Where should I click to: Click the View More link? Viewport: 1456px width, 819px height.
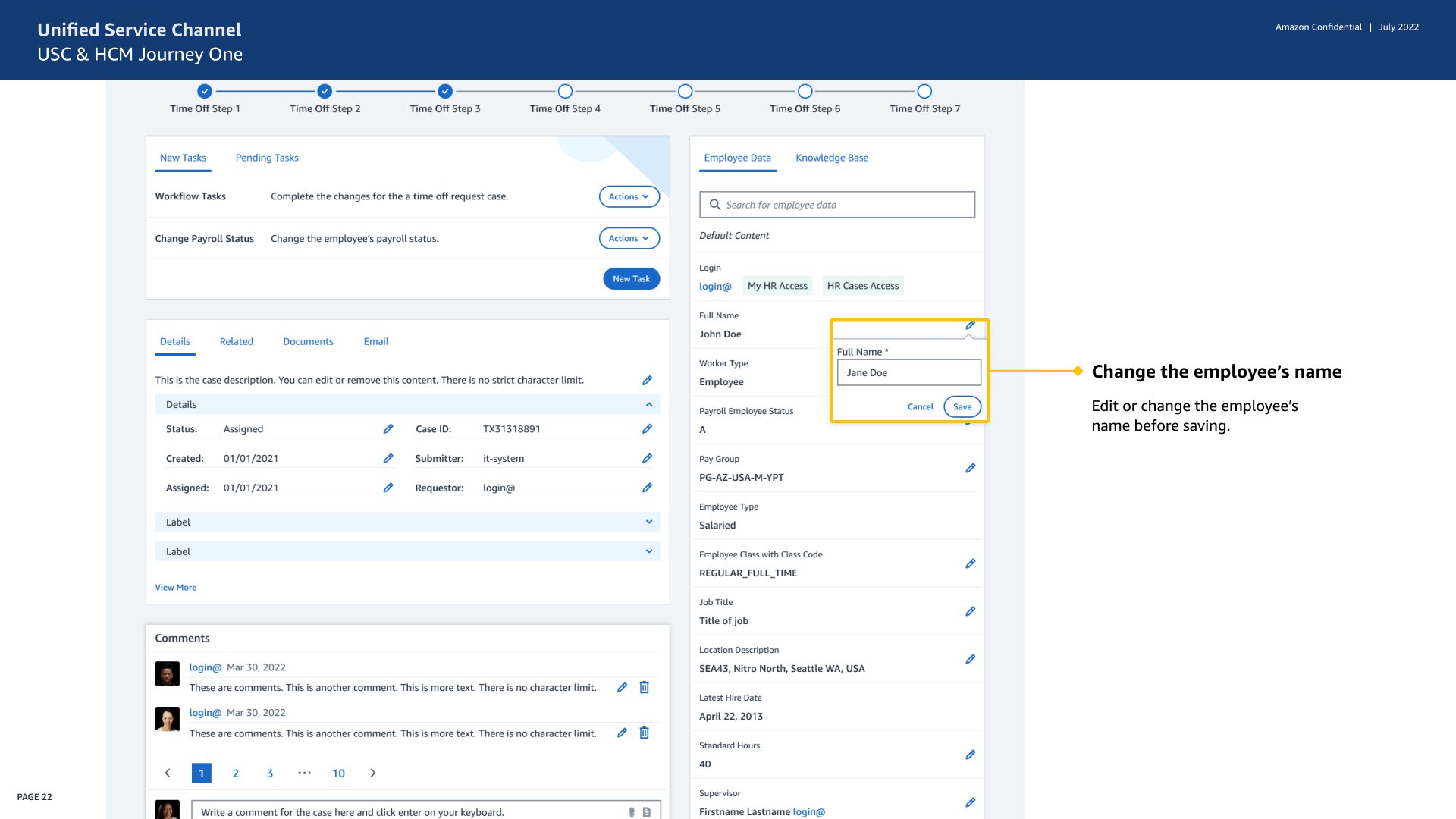pos(176,588)
